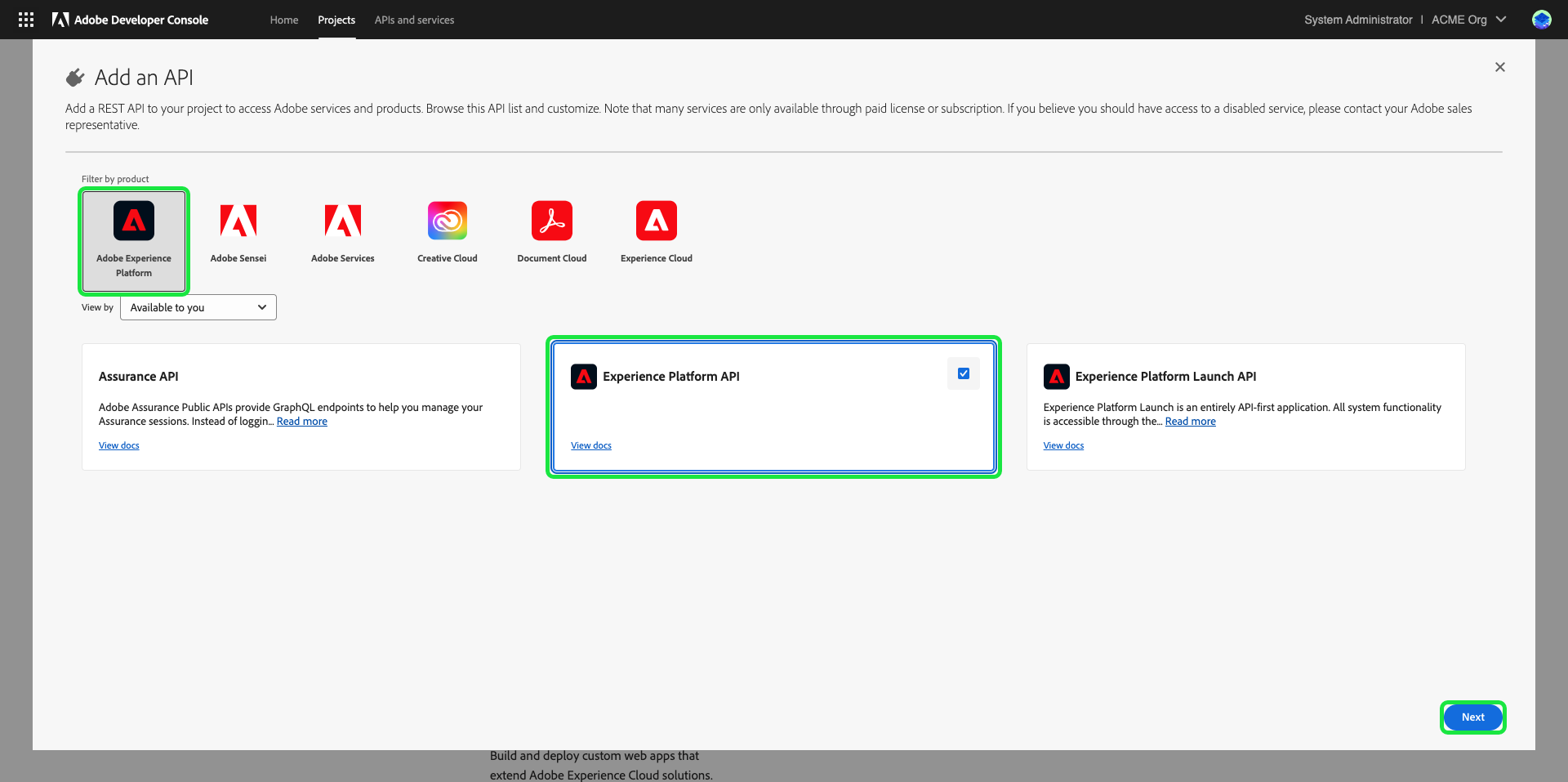
Task: Open View docs for Assurance API
Action: [x=119, y=445]
